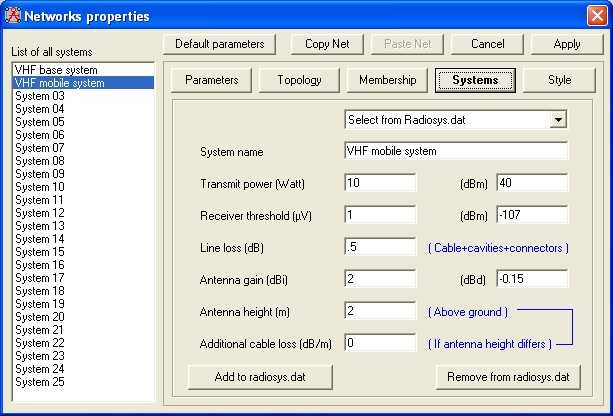This screenshot has height=416, width=613.
Task: Switch to the Parameters tab
Action: click(212, 80)
